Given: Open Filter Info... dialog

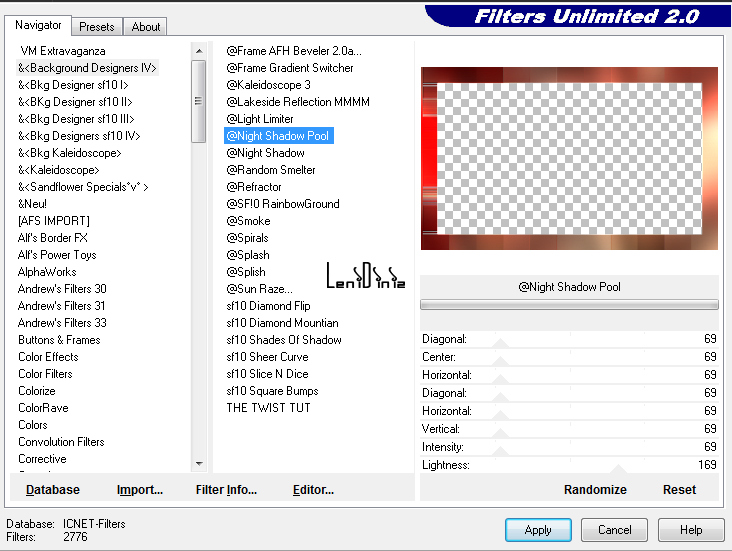Looking at the screenshot, I should point(226,490).
